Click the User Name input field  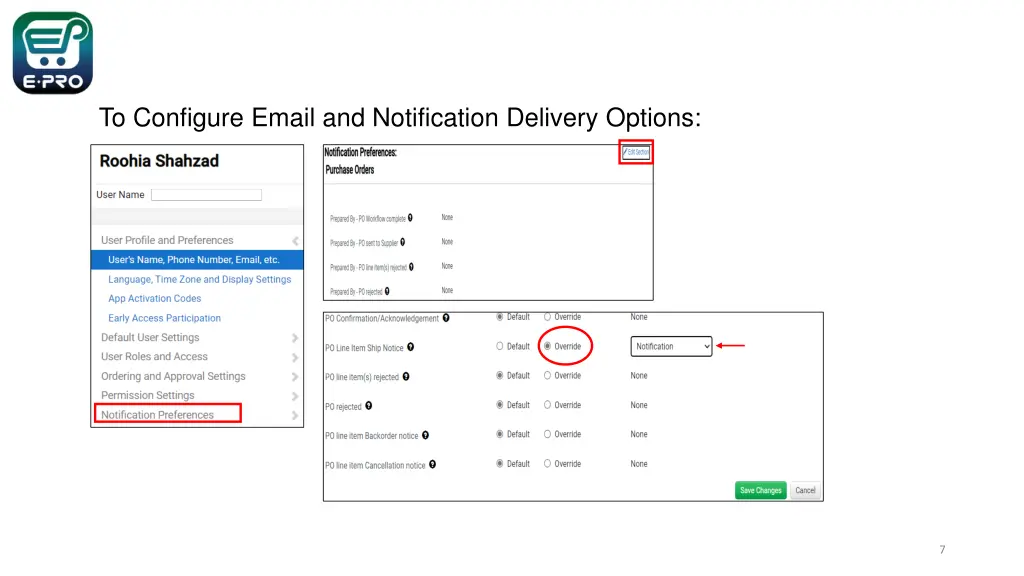(206, 195)
